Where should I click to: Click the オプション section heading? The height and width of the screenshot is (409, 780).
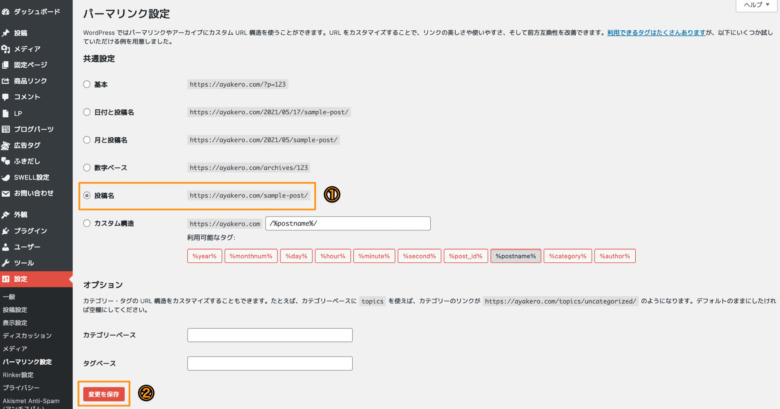[x=103, y=285]
